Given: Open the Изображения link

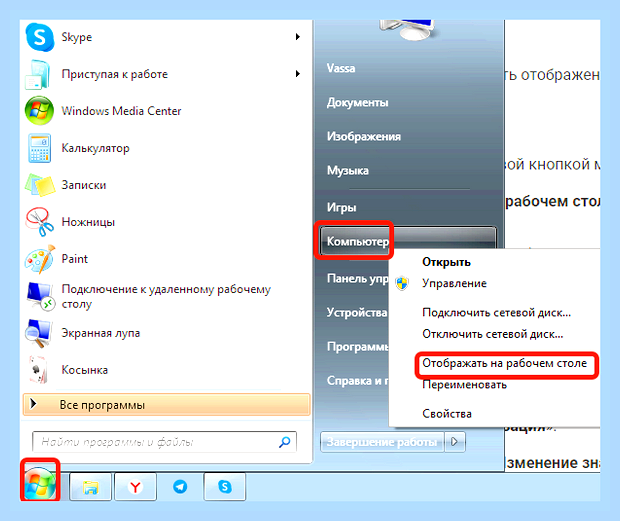Looking at the screenshot, I should (364, 136).
